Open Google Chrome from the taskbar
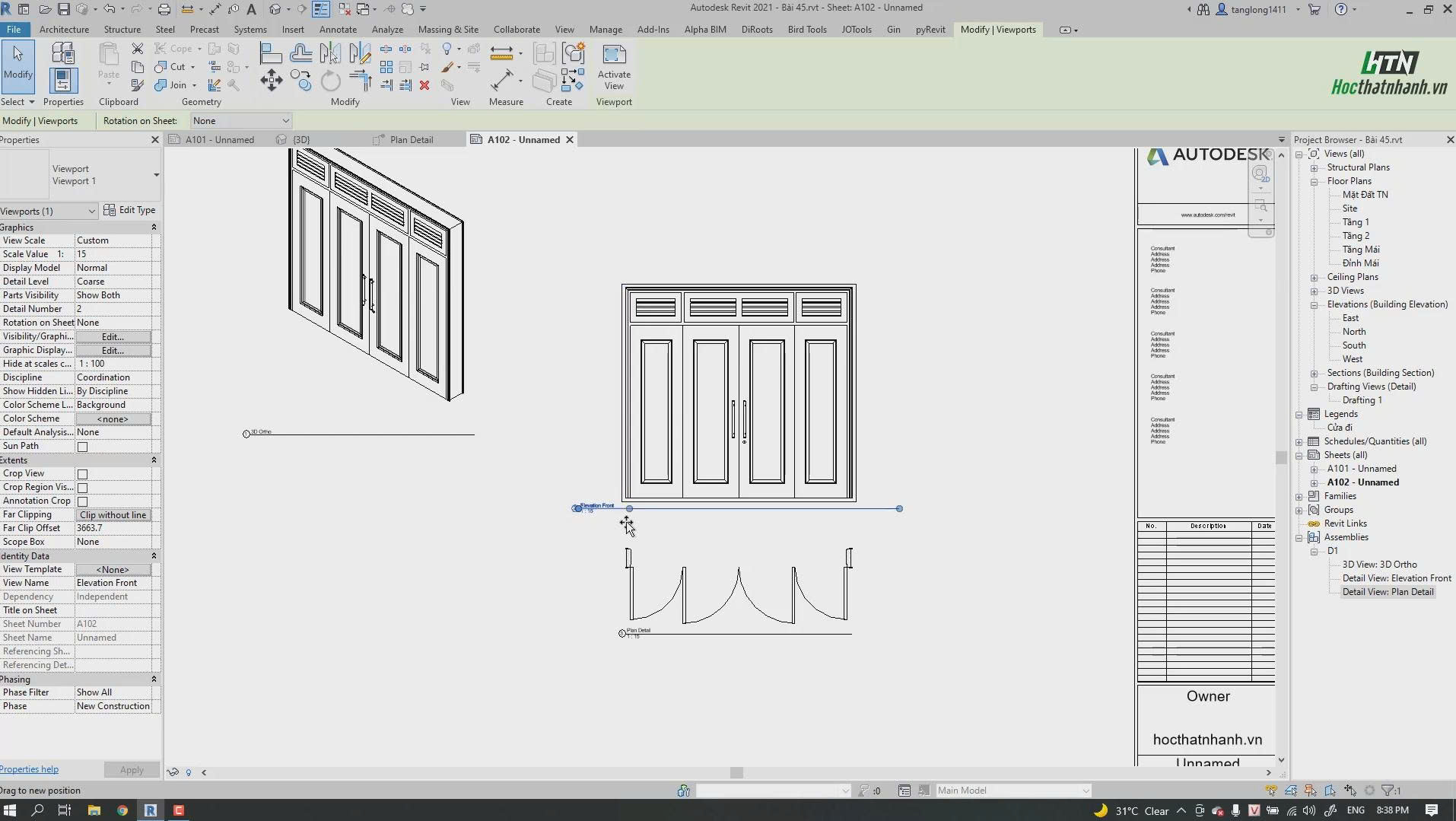Screen dimensions: 1456x821 click(x=122, y=810)
